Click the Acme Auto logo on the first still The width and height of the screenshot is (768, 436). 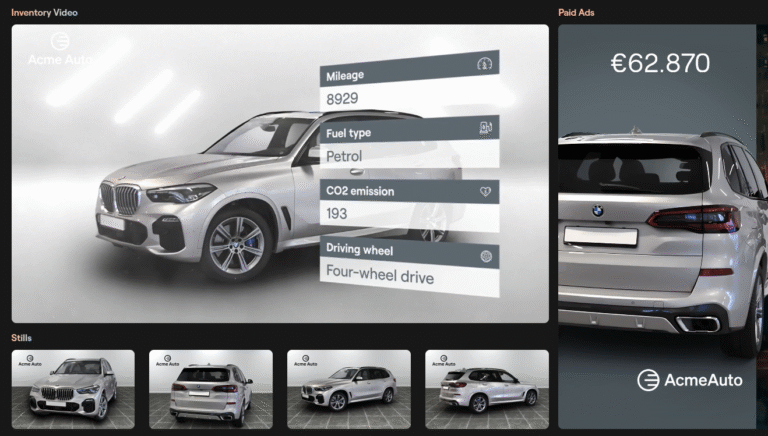[43, 364]
